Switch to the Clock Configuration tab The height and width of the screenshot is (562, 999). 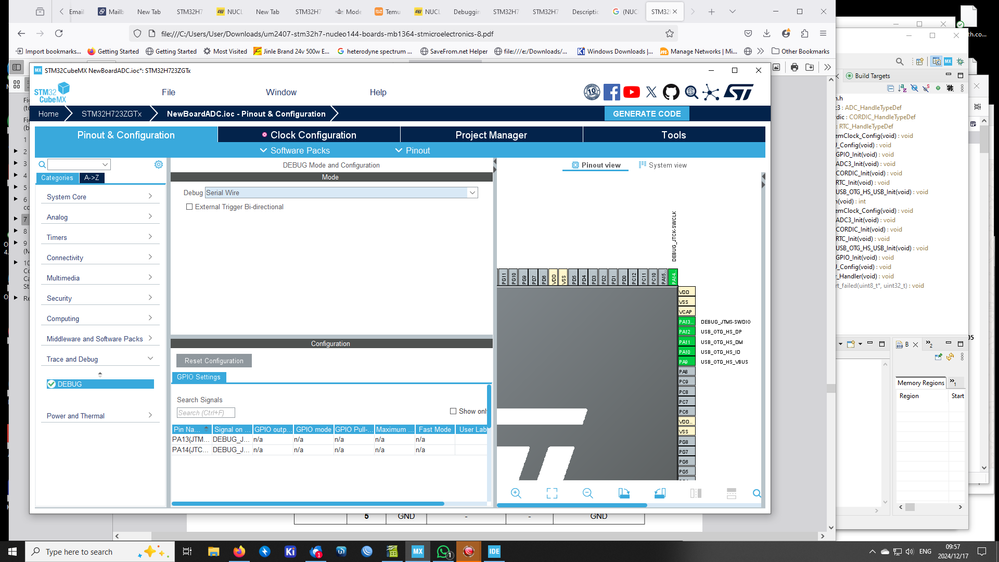pyautogui.click(x=309, y=135)
